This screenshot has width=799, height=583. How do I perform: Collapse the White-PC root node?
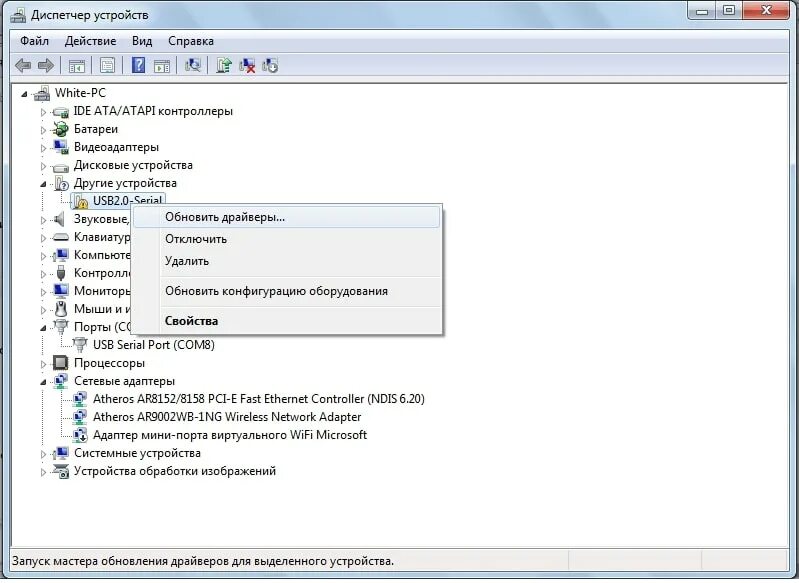tap(24, 94)
